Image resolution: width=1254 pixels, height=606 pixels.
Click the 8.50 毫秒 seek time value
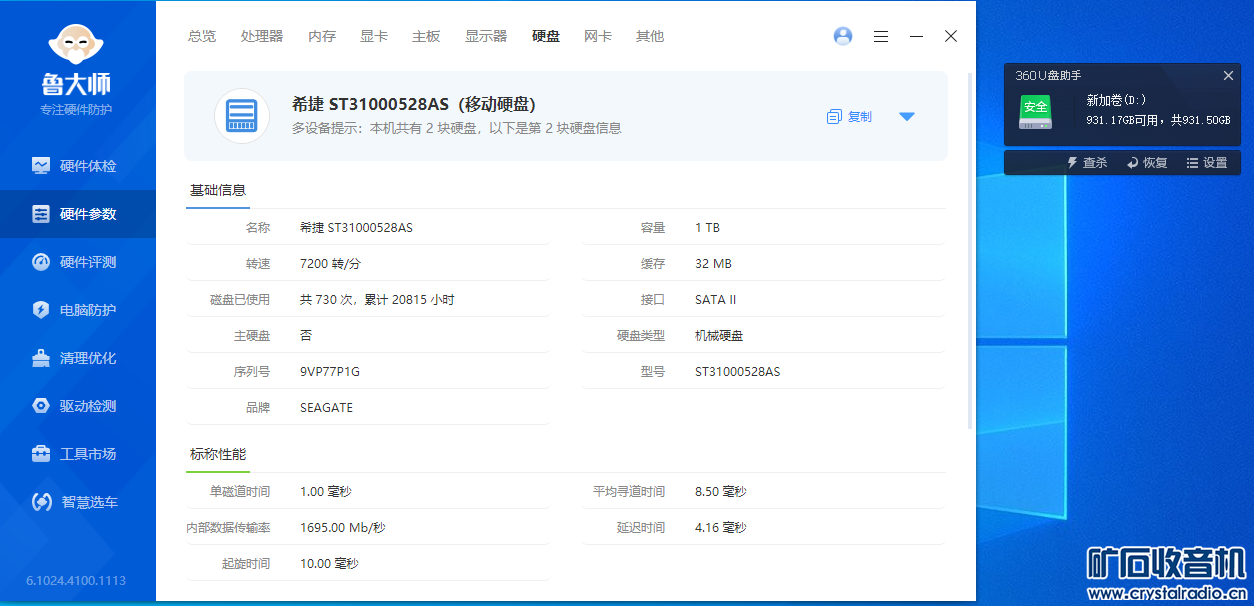[721, 492]
